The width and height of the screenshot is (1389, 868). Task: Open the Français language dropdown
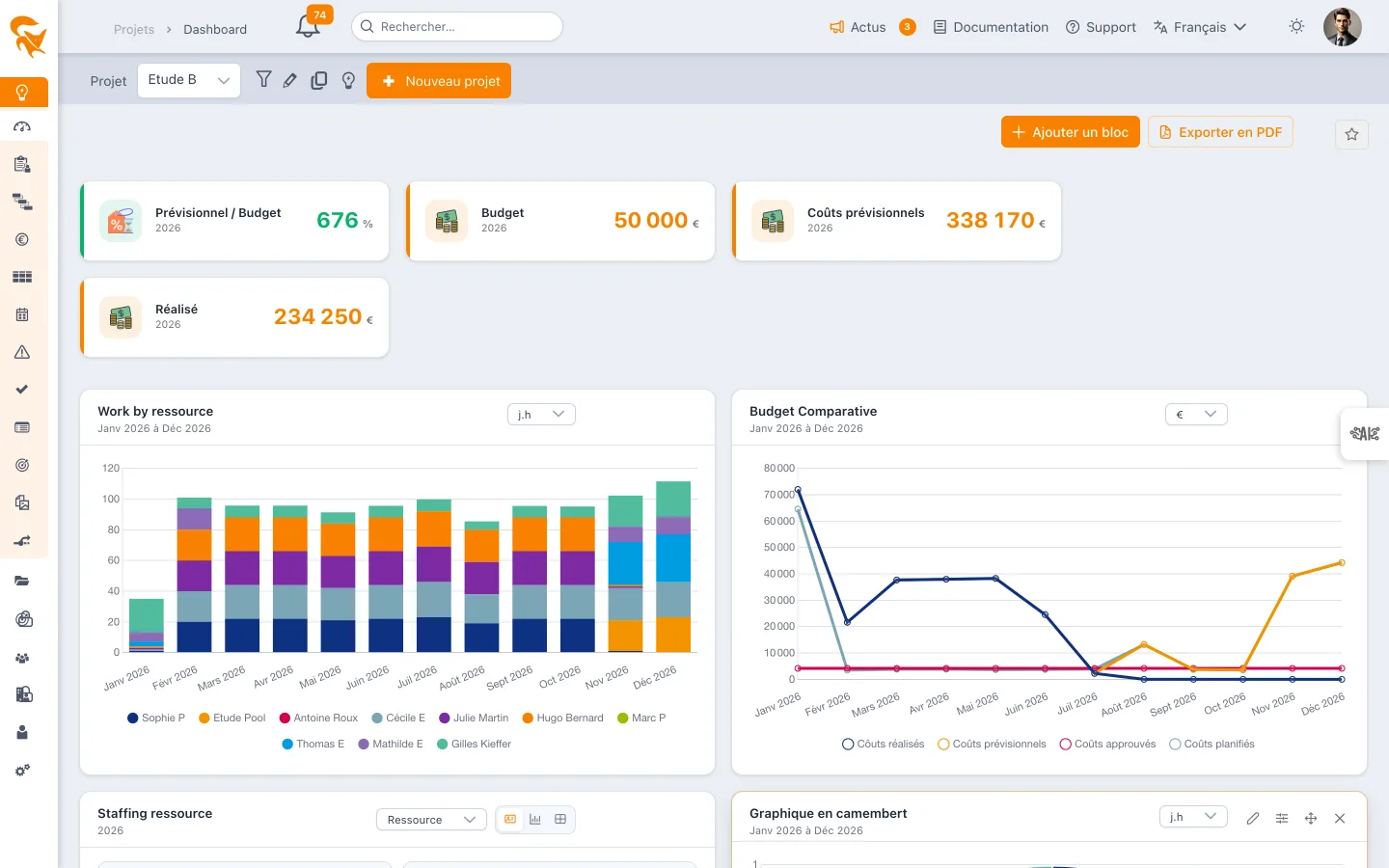click(x=1200, y=27)
